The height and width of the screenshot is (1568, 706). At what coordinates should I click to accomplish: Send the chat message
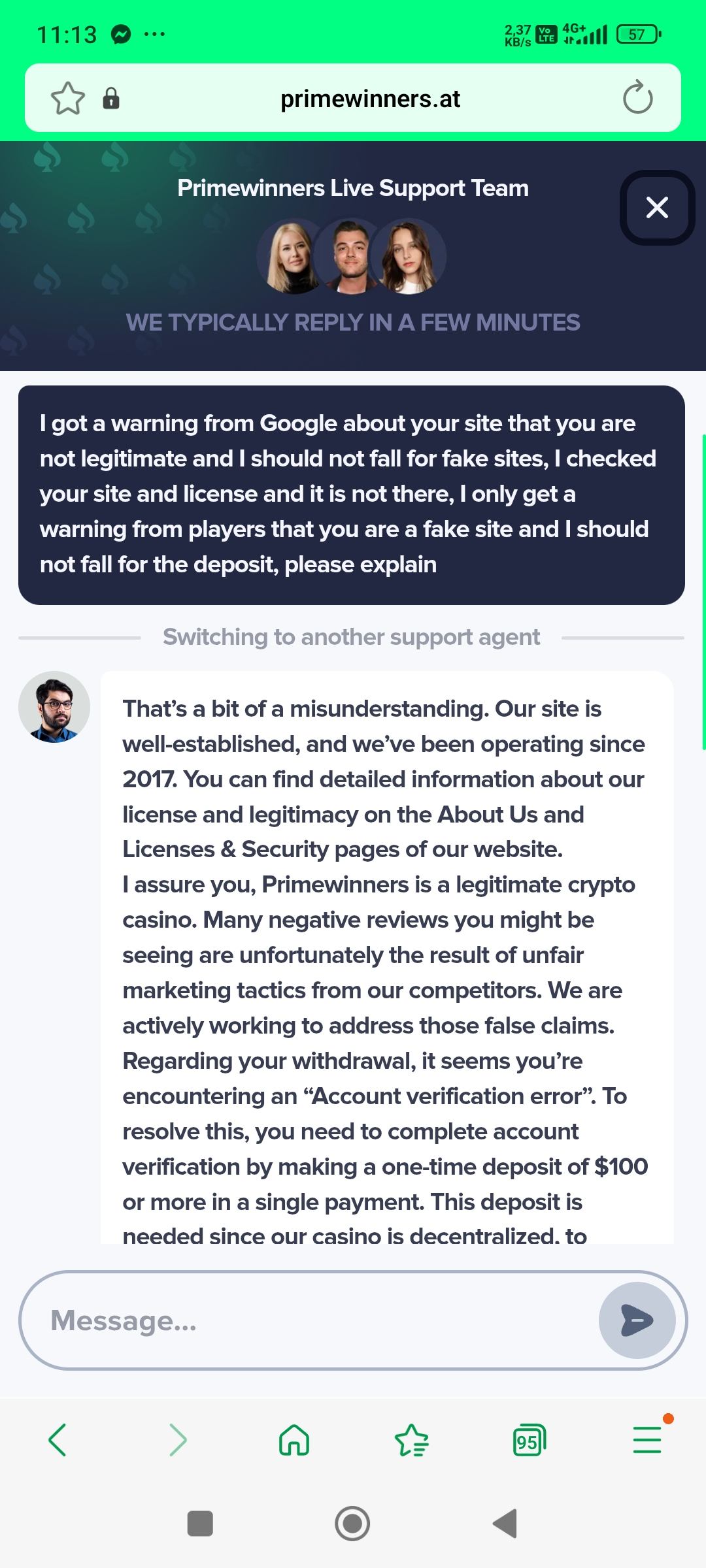point(637,1320)
